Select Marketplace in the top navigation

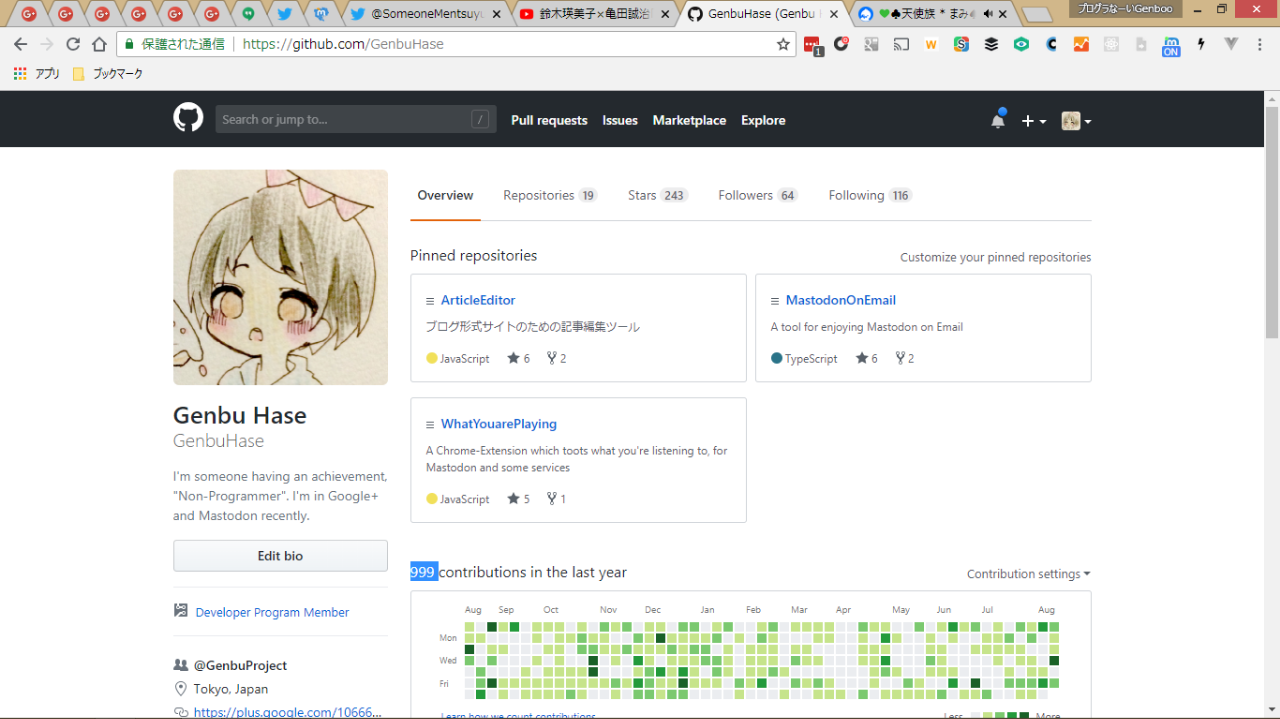tap(689, 120)
